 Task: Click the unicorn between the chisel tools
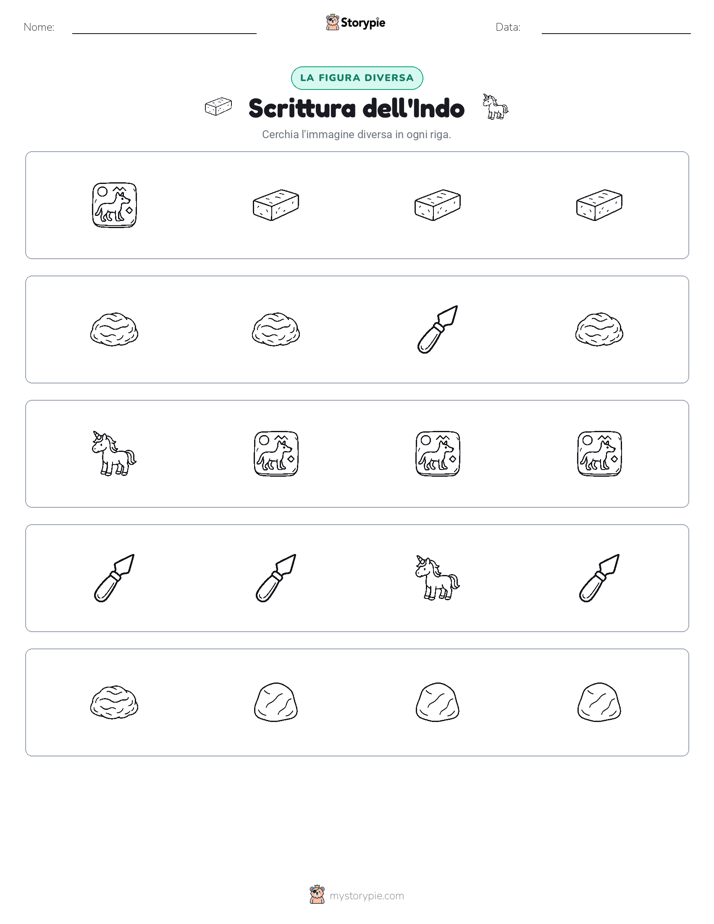[x=437, y=578]
